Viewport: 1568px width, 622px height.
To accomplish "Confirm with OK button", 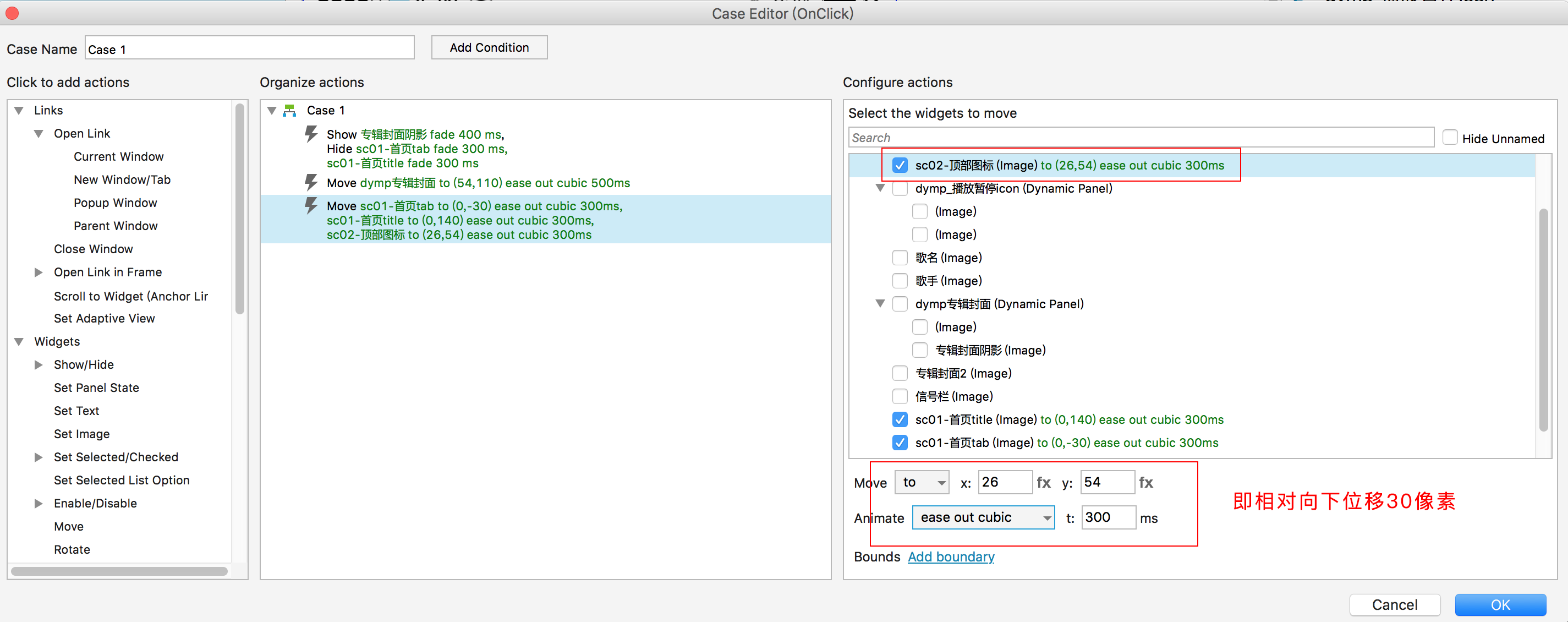I will coord(1500,605).
